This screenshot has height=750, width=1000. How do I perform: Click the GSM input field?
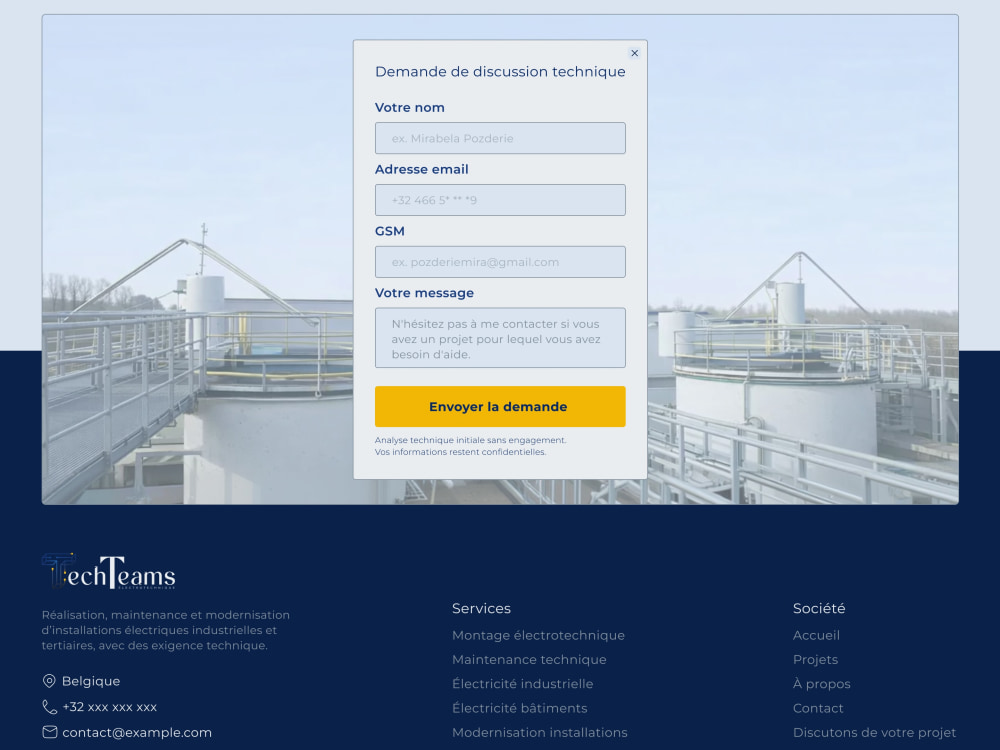(x=500, y=262)
